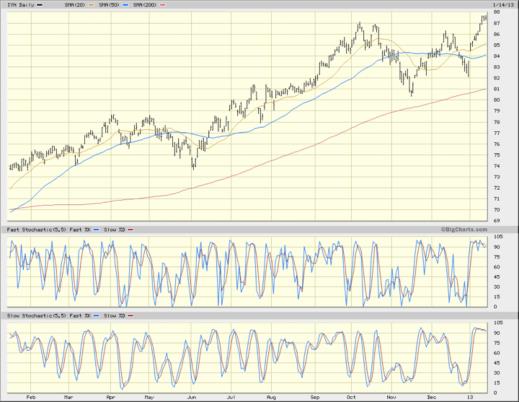The width and height of the screenshot is (519, 402).
Task: Click the red Slow %D marker in Fast Stochastic legend
Action: point(131,230)
